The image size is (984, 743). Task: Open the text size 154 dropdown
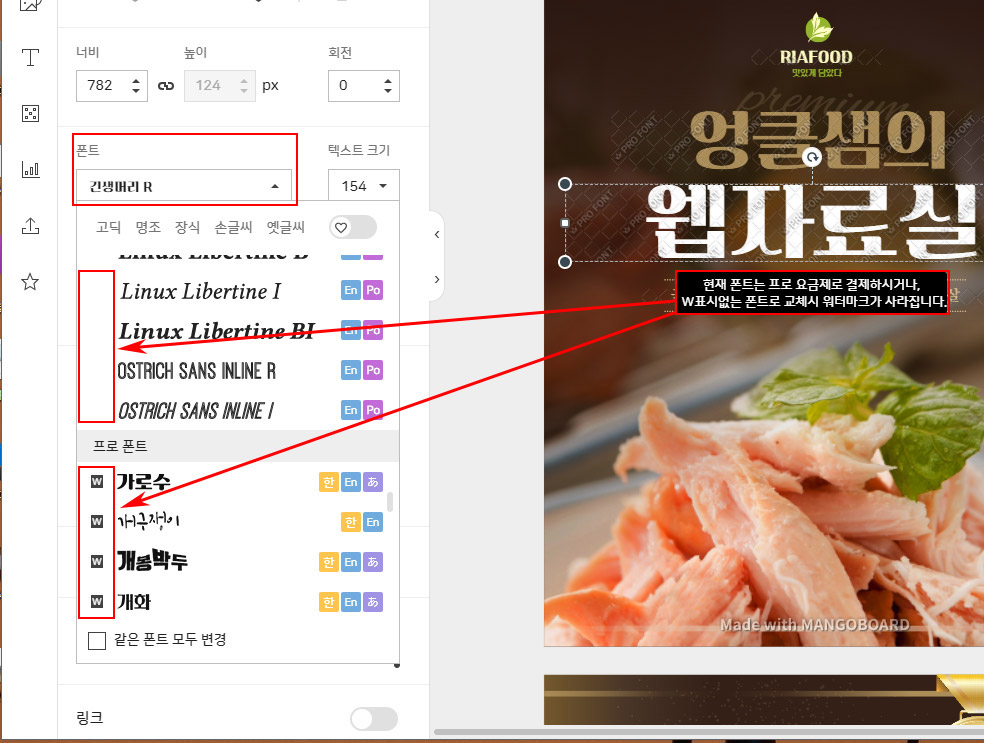[363, 185]
